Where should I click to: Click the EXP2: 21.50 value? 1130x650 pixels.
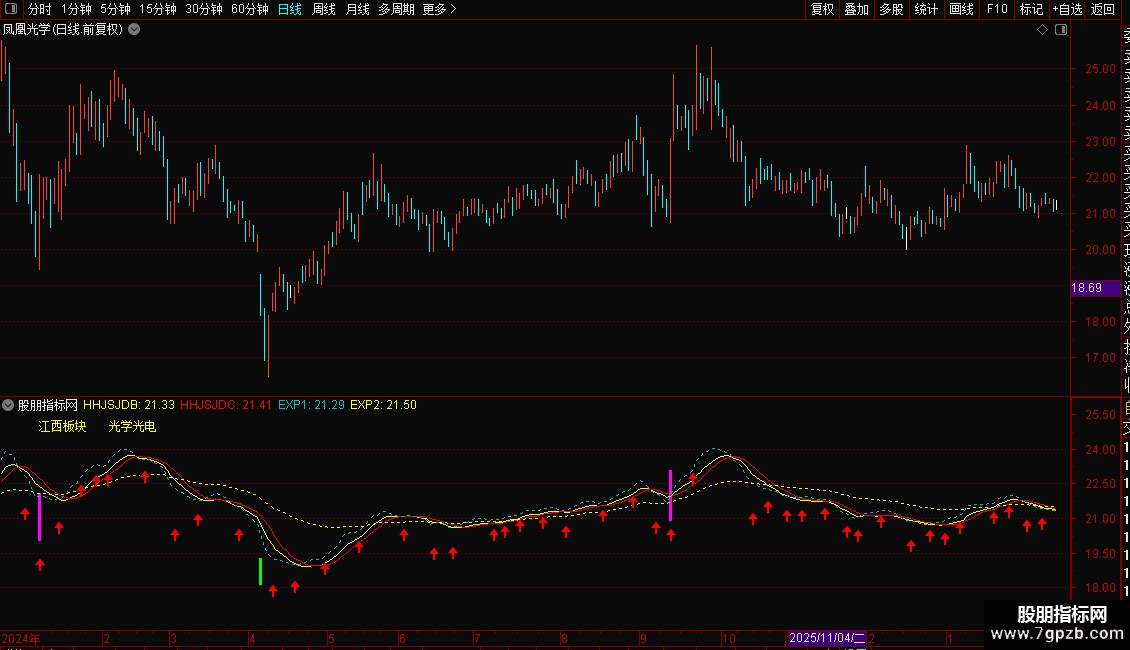(383, 405)
